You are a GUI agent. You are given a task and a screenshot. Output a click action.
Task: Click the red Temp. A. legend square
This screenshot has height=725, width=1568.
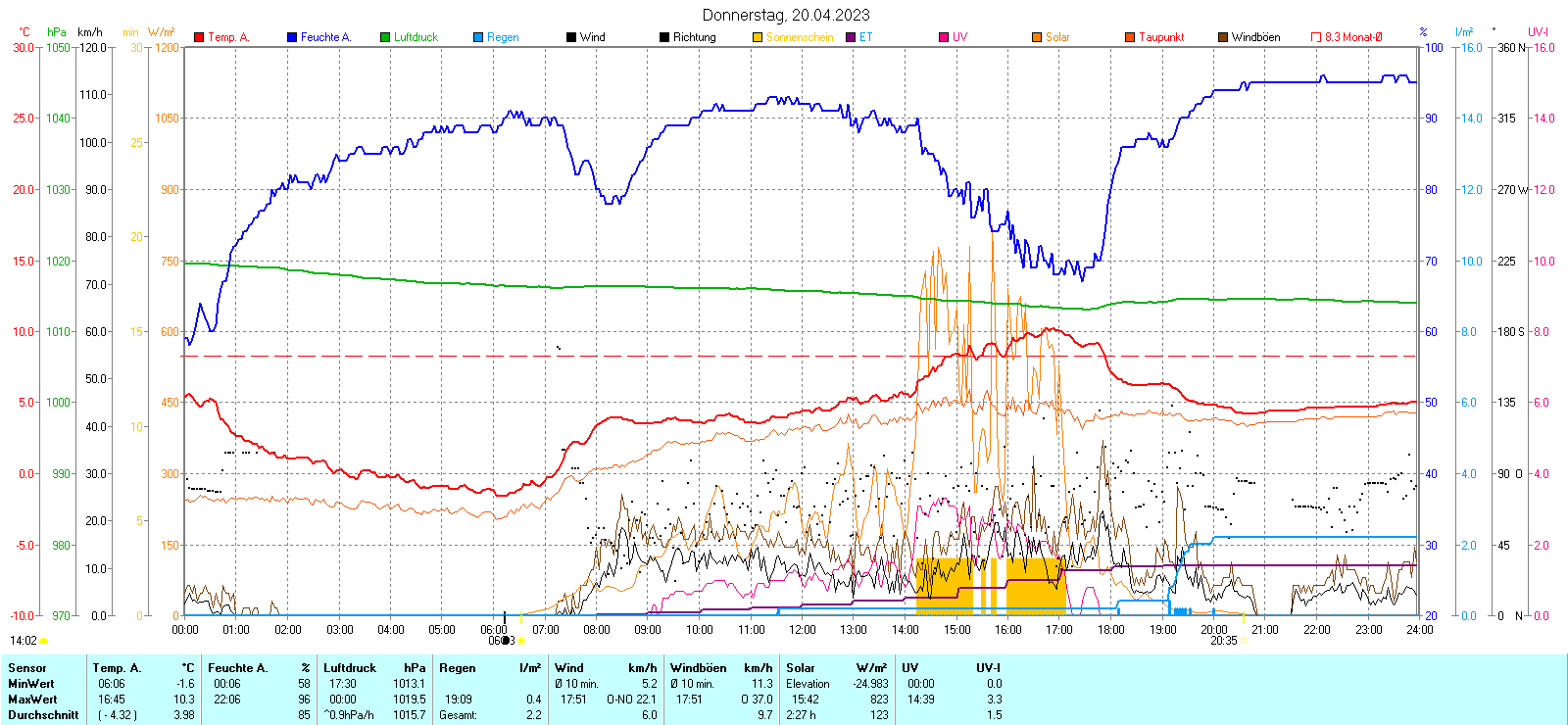[199, 37]
